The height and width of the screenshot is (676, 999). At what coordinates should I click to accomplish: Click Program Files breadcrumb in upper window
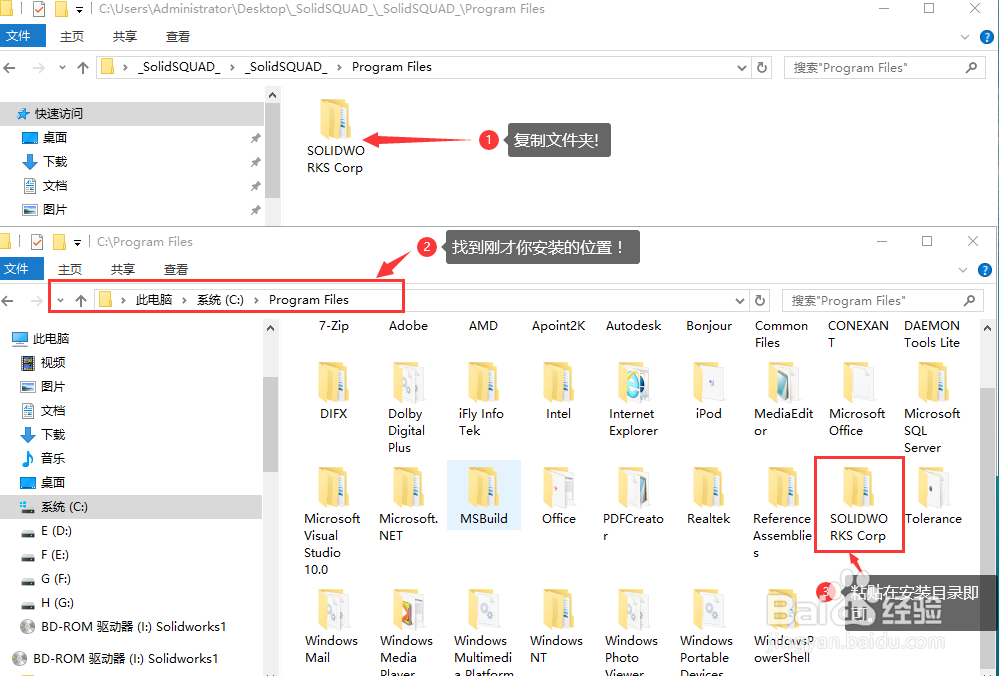[392, 67]
